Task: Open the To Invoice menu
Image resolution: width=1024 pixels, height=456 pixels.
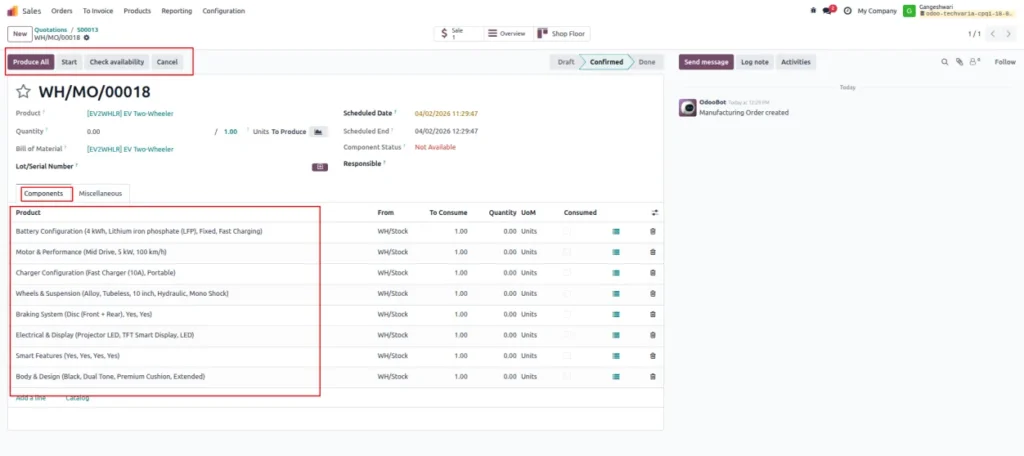Action: pos(98,10)
